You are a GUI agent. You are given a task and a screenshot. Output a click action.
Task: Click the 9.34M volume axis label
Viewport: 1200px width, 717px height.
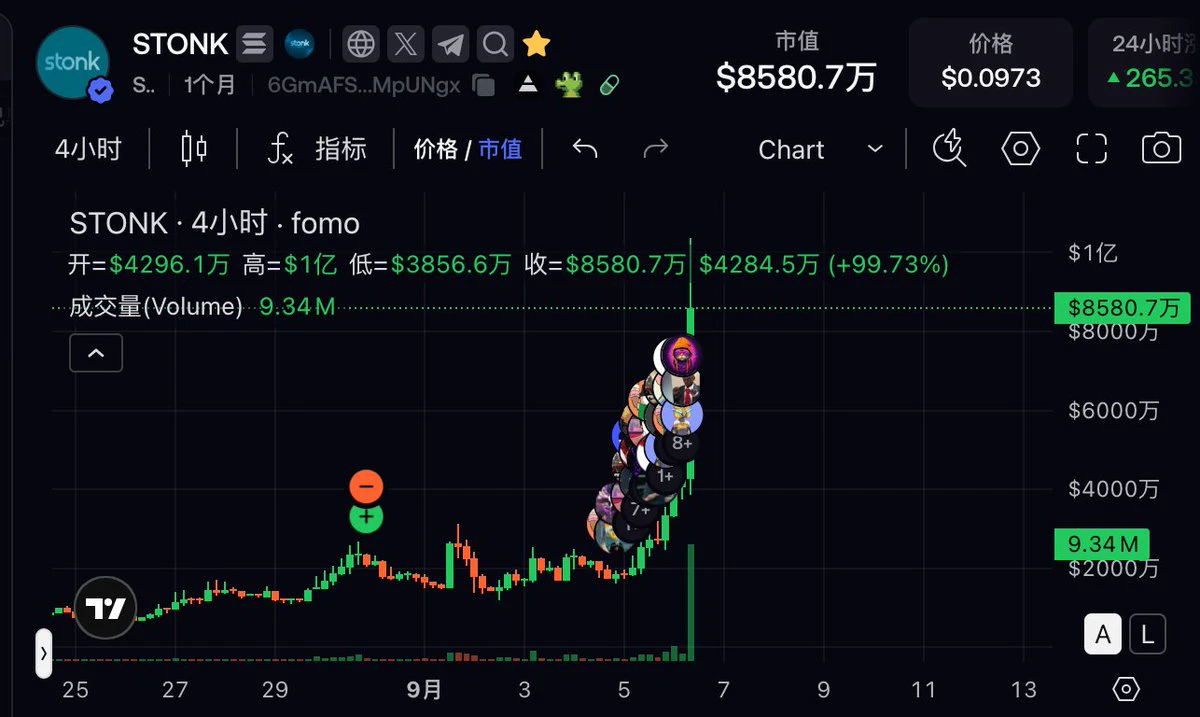click(1102, 544)
